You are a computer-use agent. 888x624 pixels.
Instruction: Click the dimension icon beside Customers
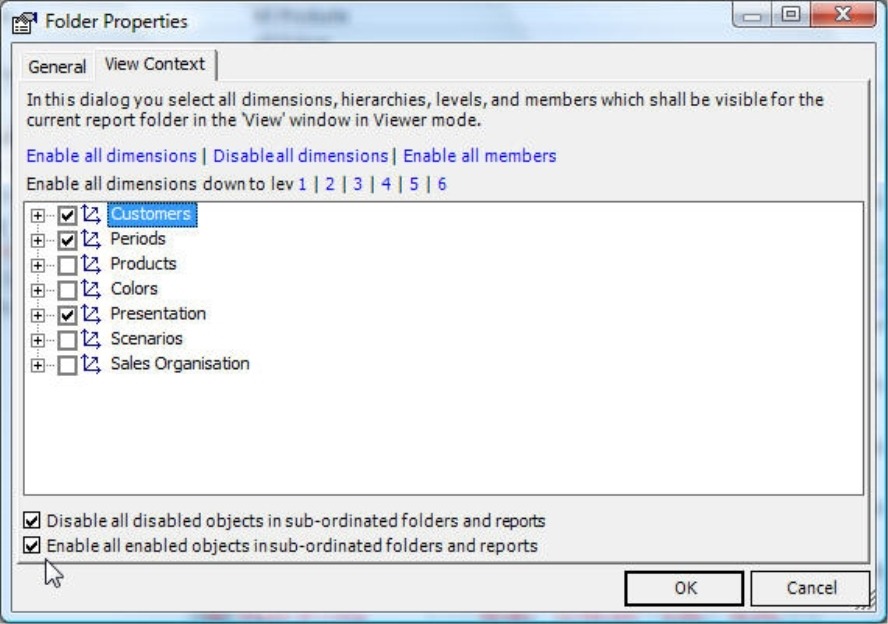92,214
